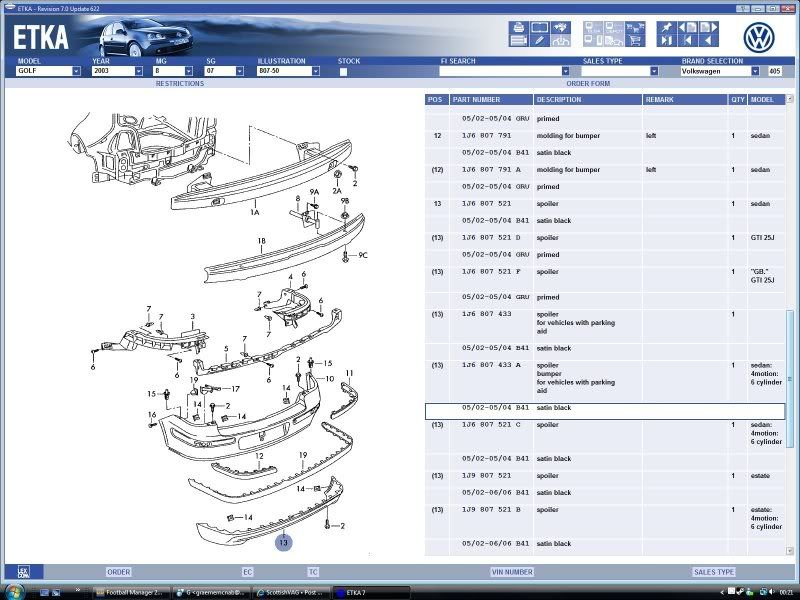The width and height of the screenshot is (800, 600).
Task: Click the LEX COM icon in the bottom bar
Action: coord(23,572)
